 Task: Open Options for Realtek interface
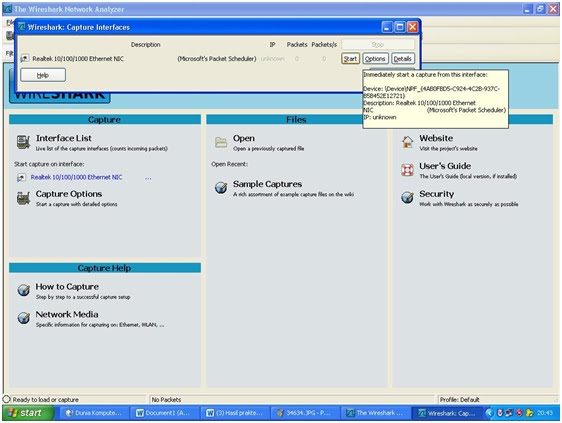(x=375, y=59)
